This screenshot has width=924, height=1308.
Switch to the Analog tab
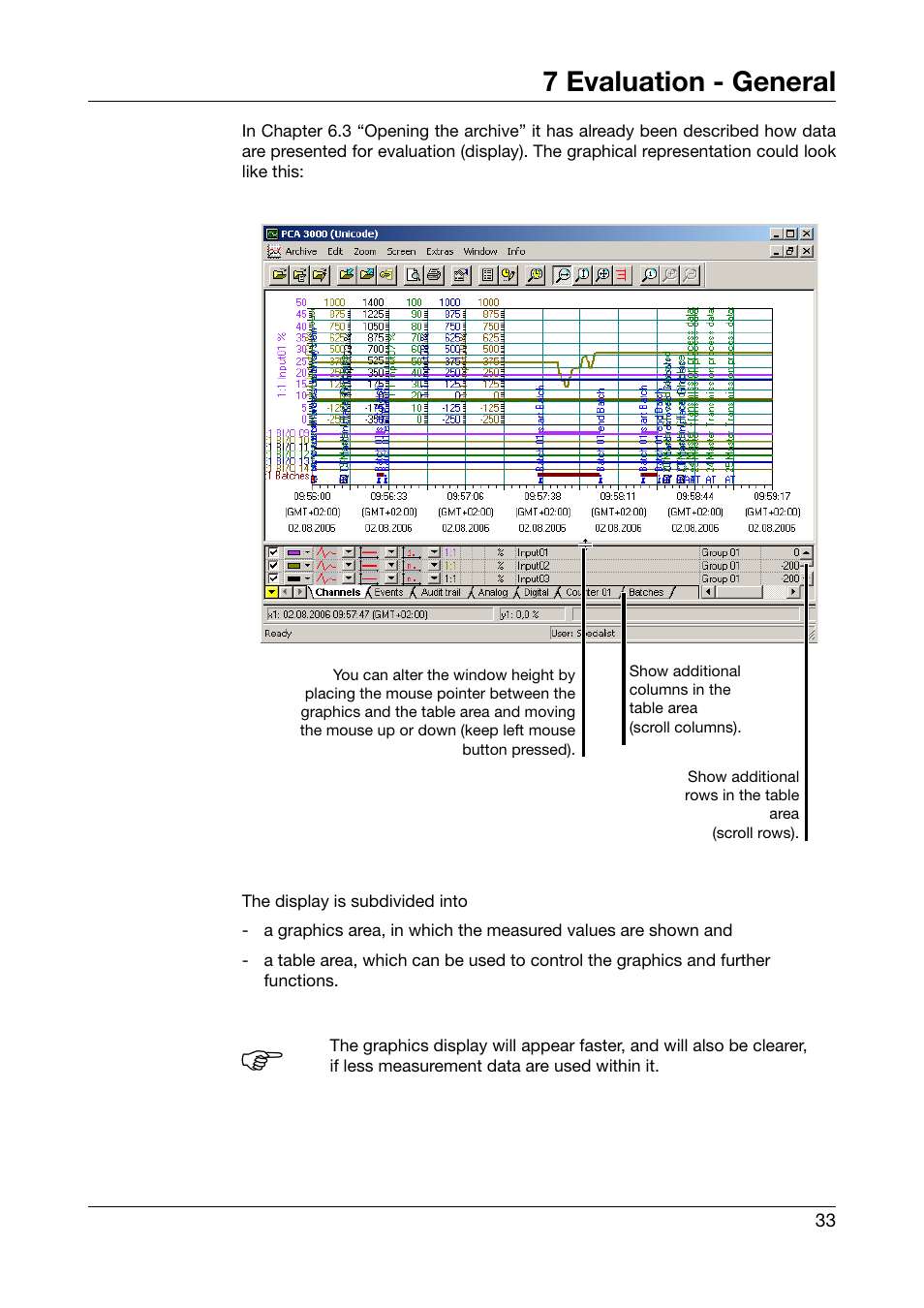pyautogui.click(x=493, y=592)
